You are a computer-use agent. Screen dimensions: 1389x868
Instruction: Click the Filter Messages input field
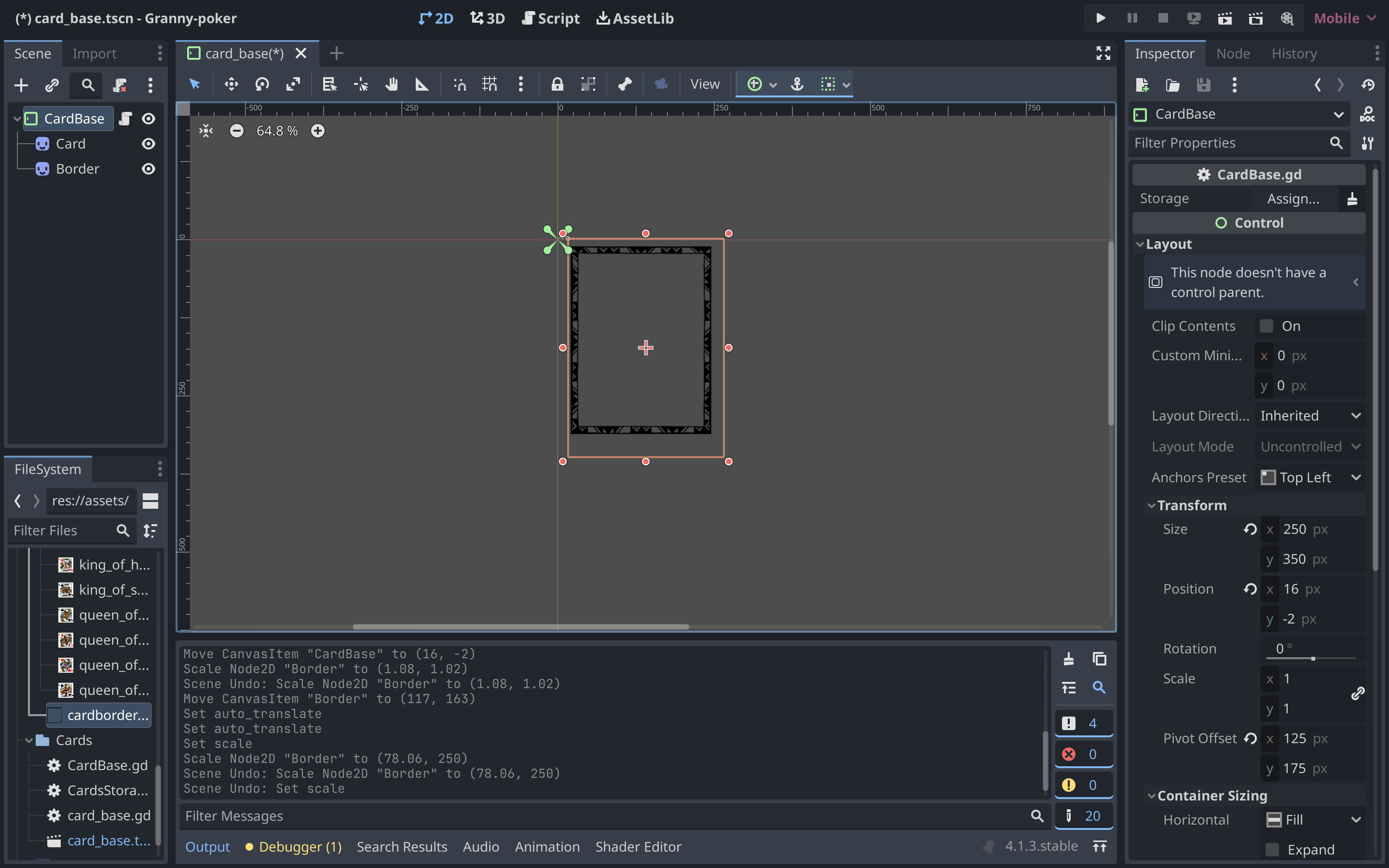(603, 816)
